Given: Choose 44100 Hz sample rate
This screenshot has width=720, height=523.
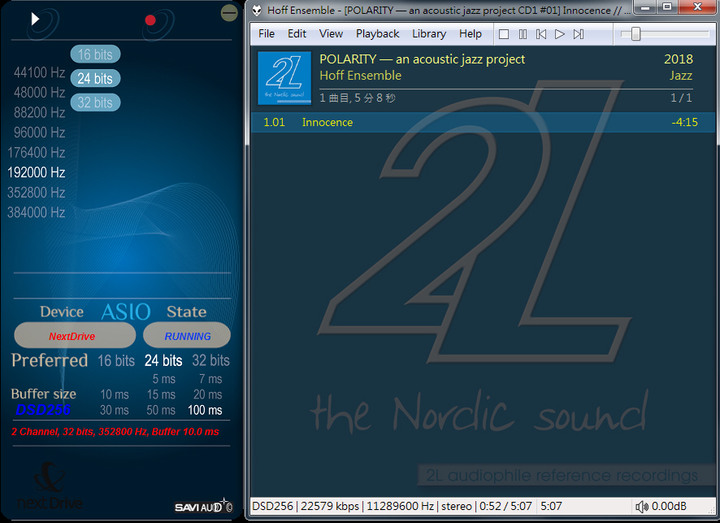Looking at the screenshot, I should coord(39,73).
